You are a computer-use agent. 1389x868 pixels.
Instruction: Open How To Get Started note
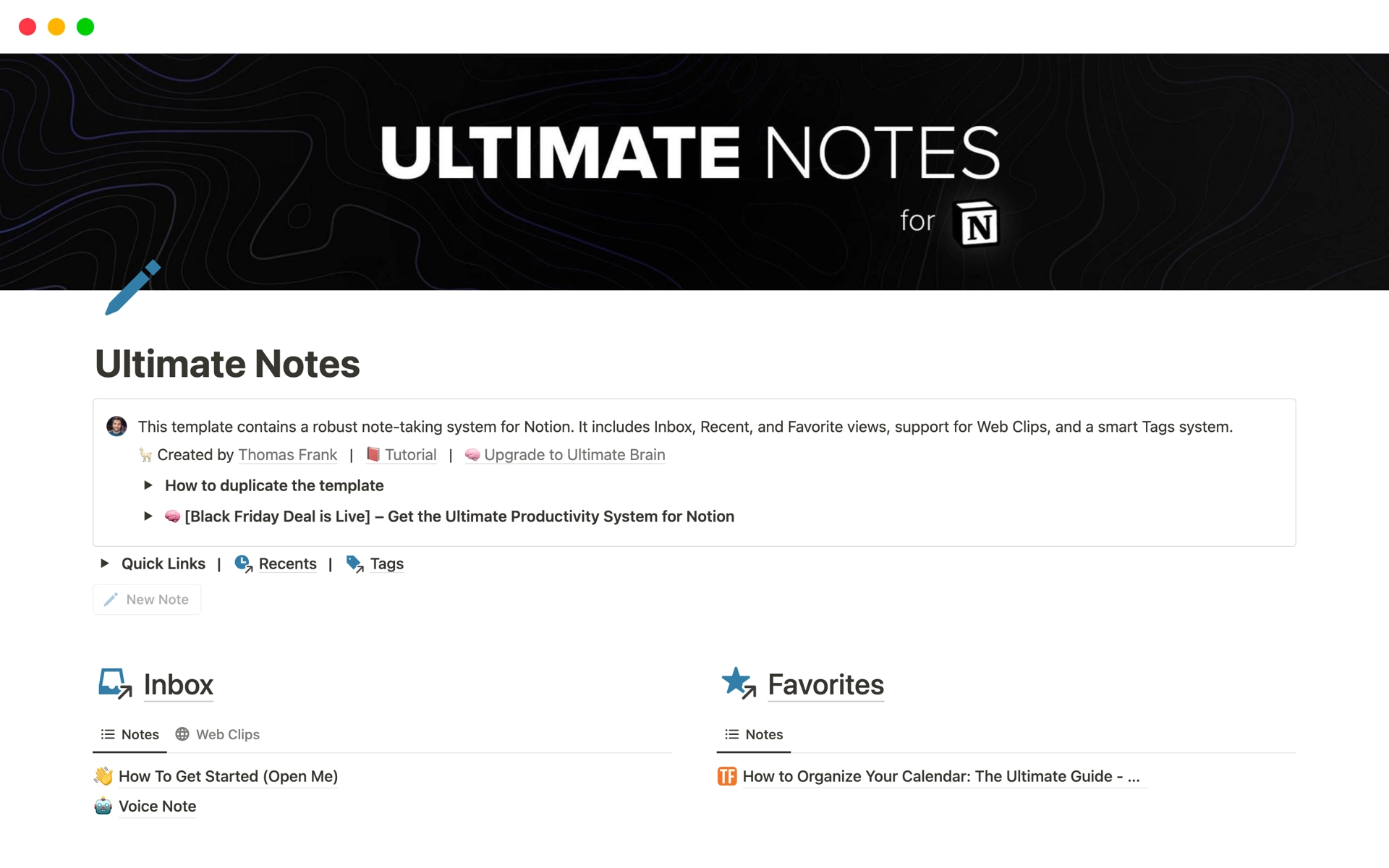(227, 774)
